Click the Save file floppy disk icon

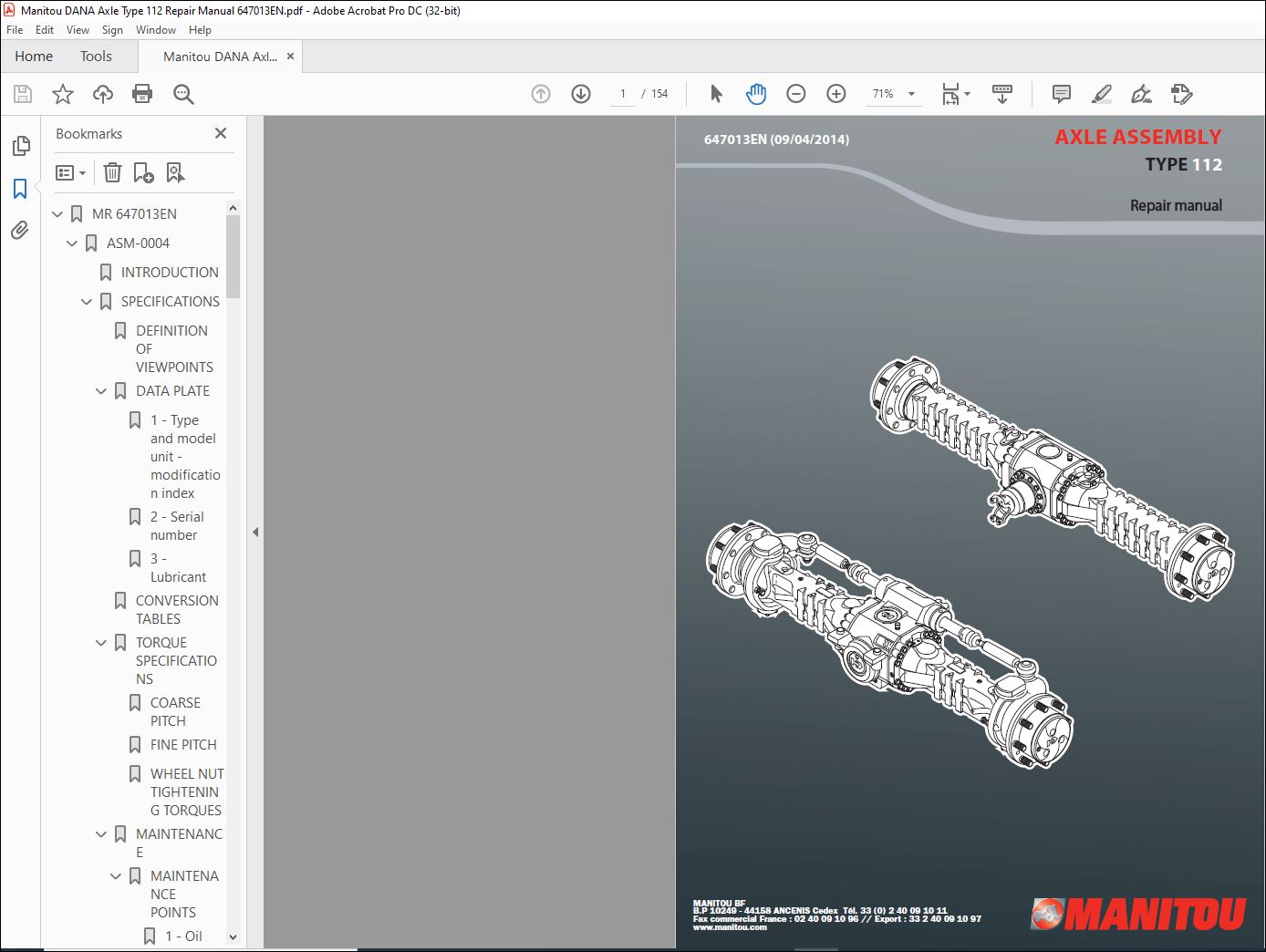[23, 94]
